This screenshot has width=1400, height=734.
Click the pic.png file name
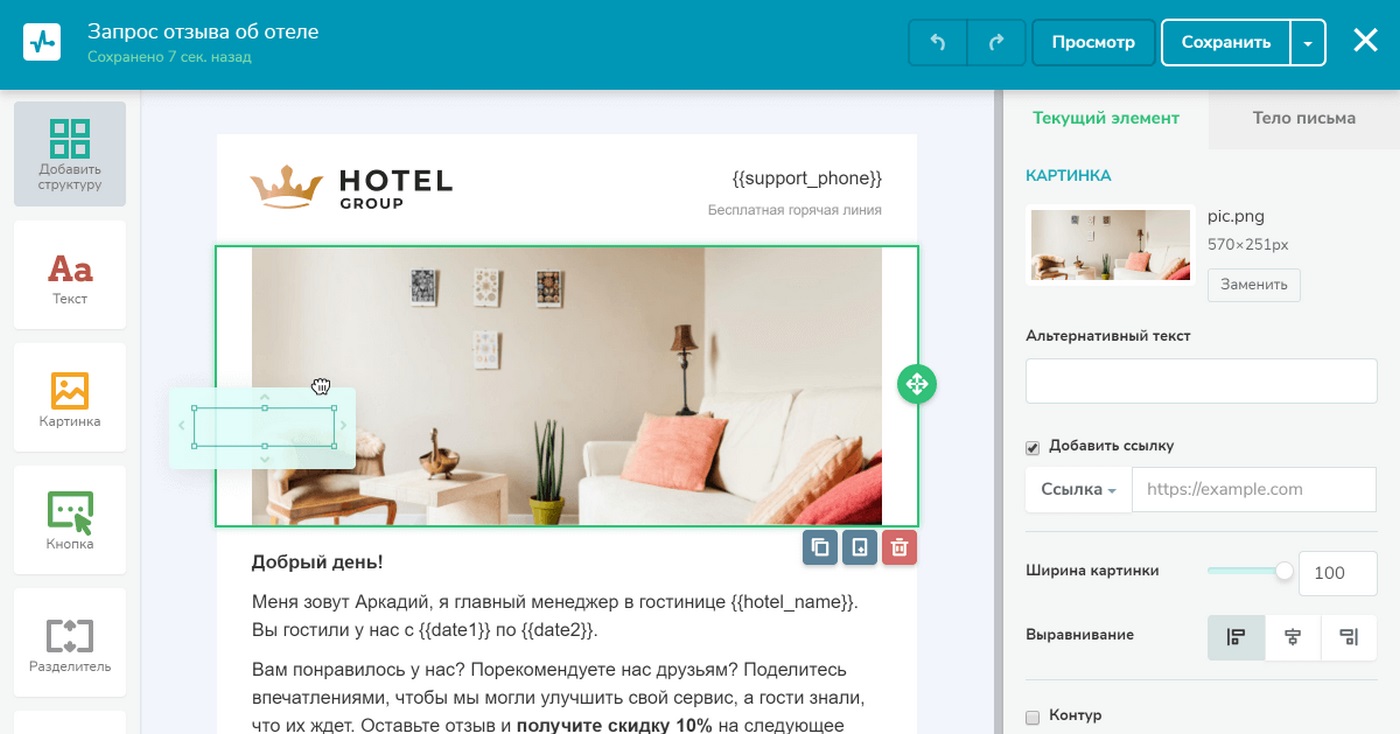pos(1236,216)
